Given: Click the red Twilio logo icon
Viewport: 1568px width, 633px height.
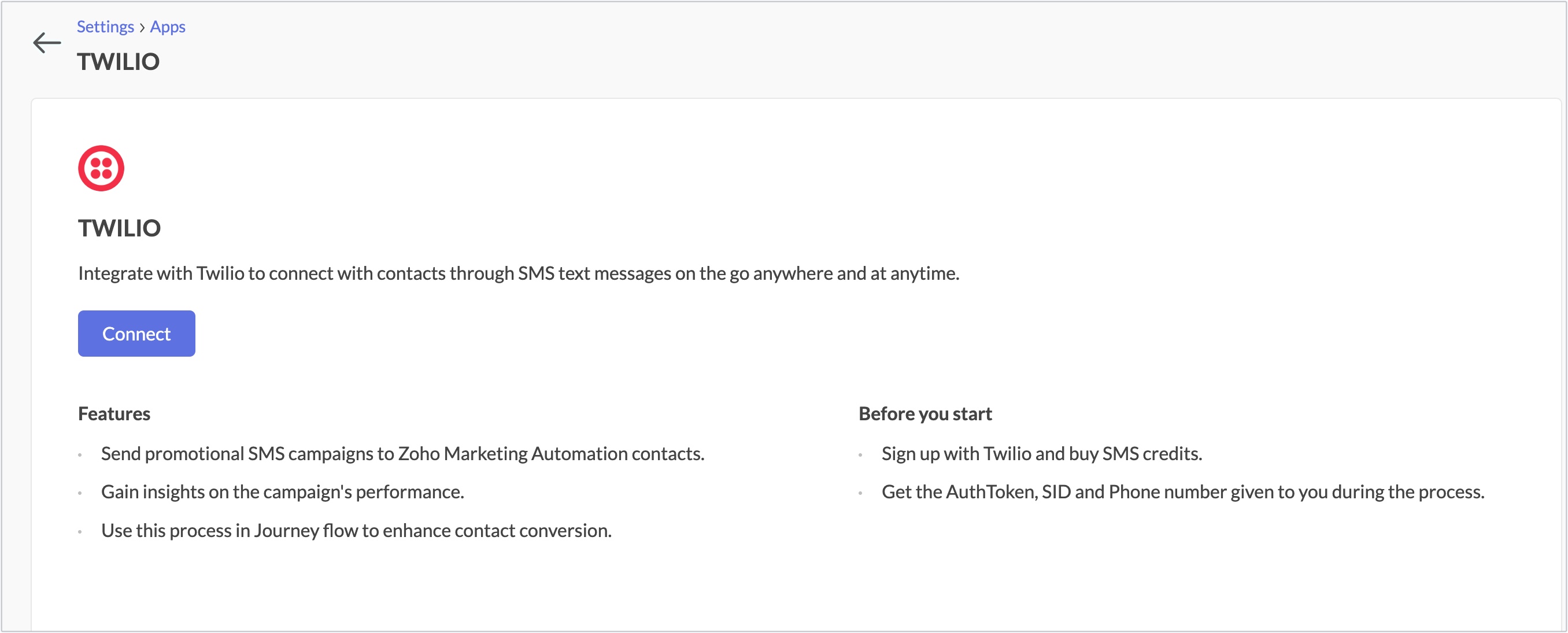Looking at the screenshot, I should click(x=101, y=168).
